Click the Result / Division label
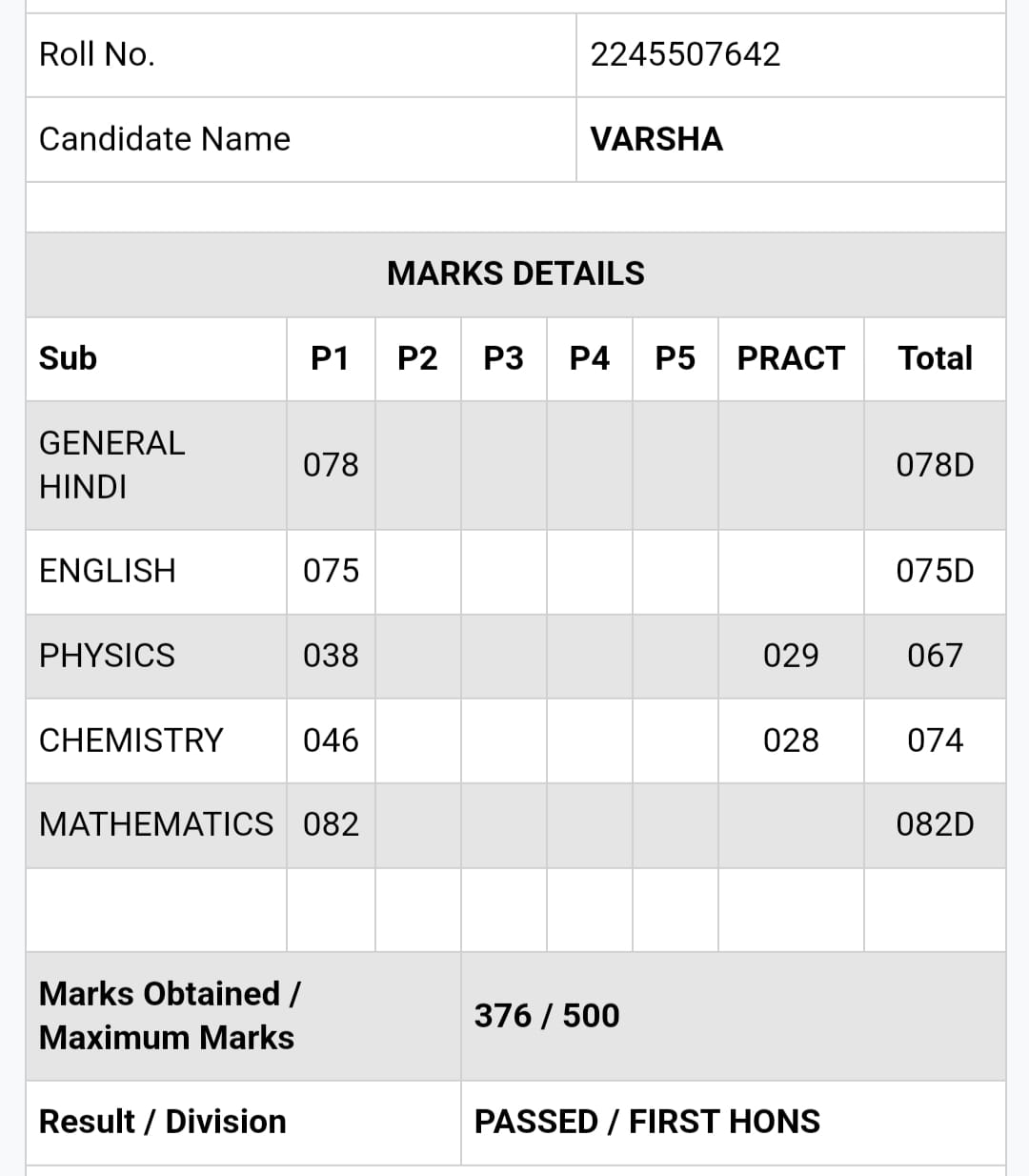This screenshot has height=1176, width=1029. coord(163,1122)
